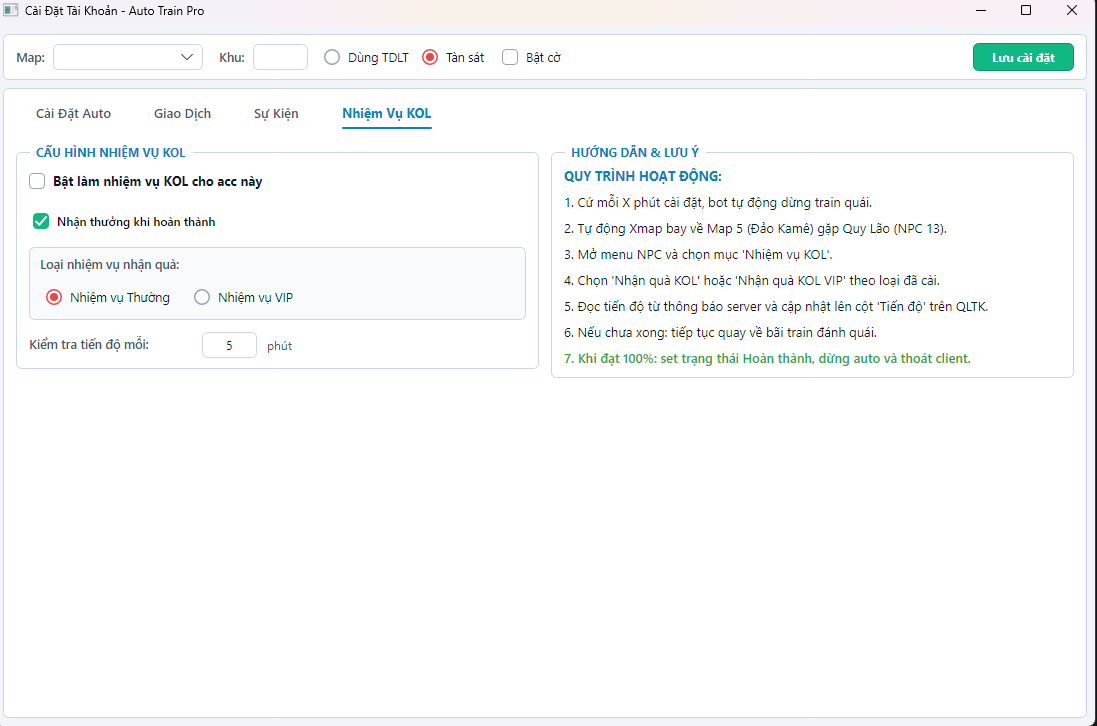Open the Map dropdown
Screen dimensions: 1097x726
[x=128, y=57]
